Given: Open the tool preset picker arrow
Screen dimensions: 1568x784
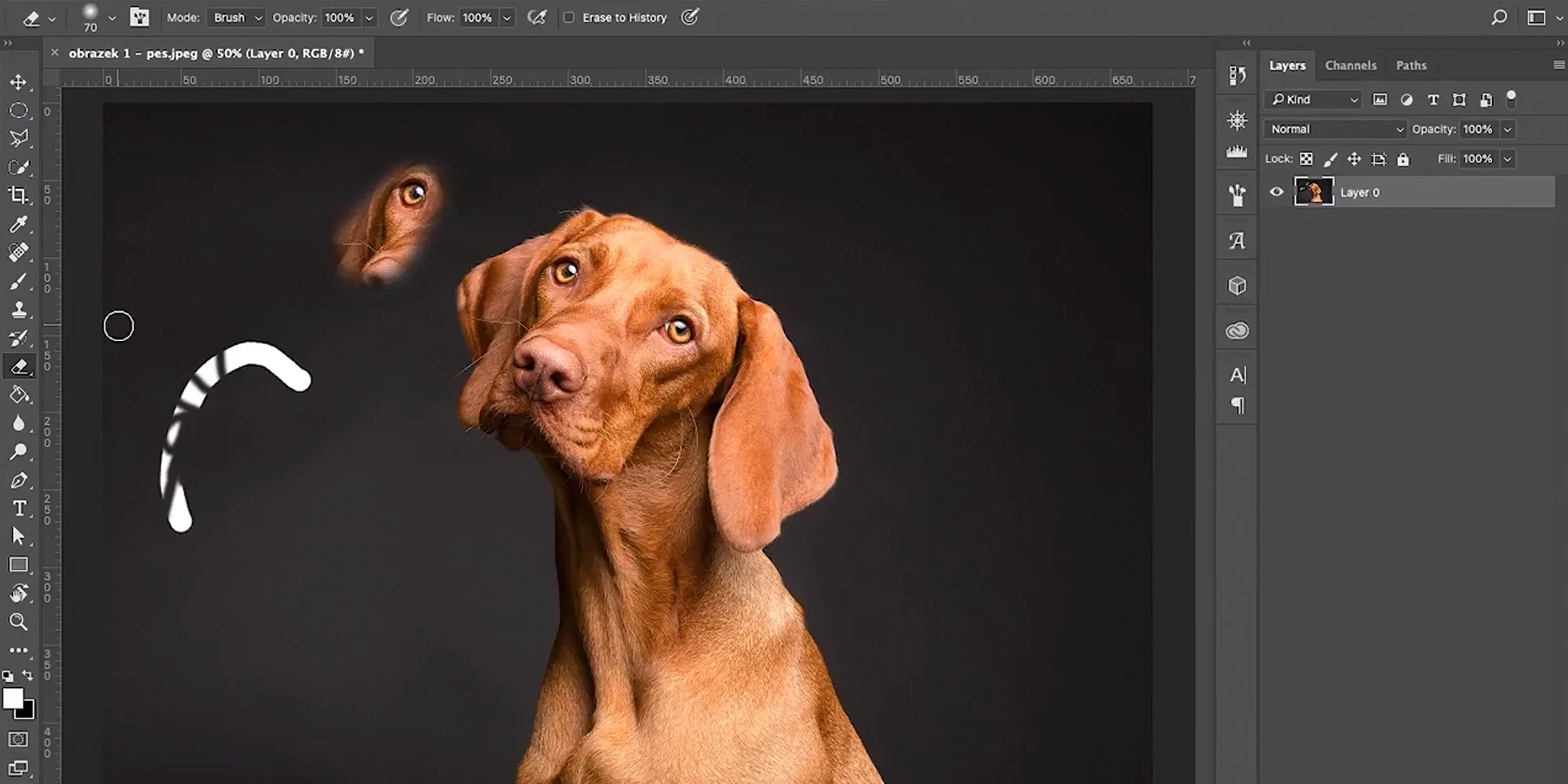Looking at the screenshot, I should 52,18.
